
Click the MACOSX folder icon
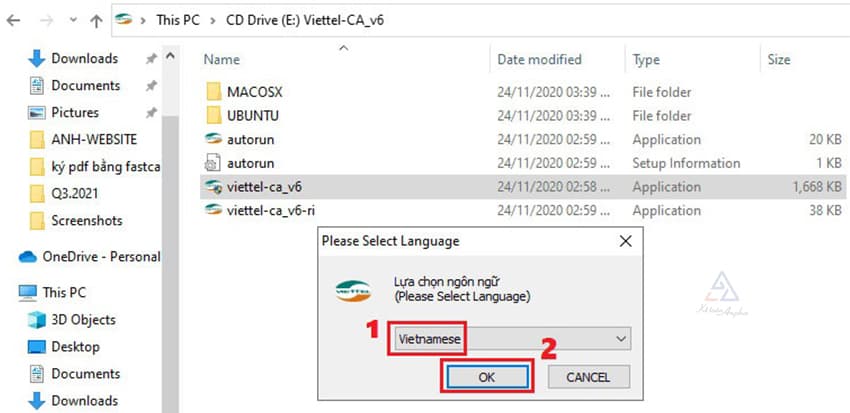click(212, 92)
